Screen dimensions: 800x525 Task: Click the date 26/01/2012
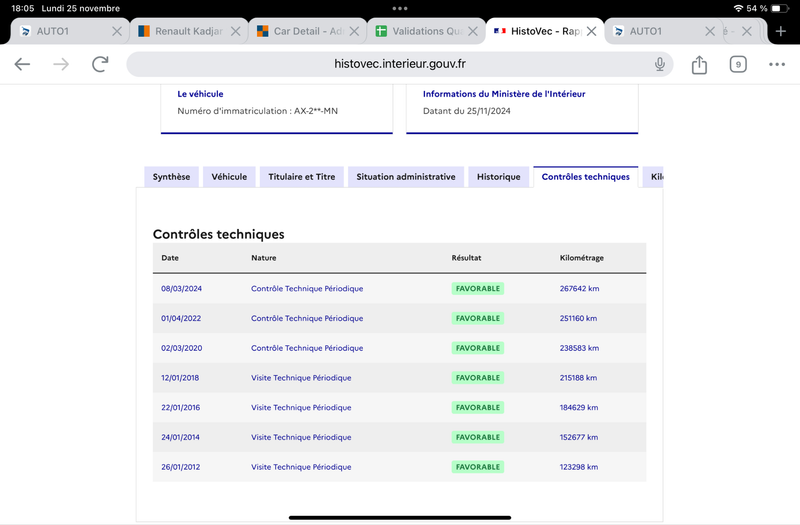pos(181,467)
